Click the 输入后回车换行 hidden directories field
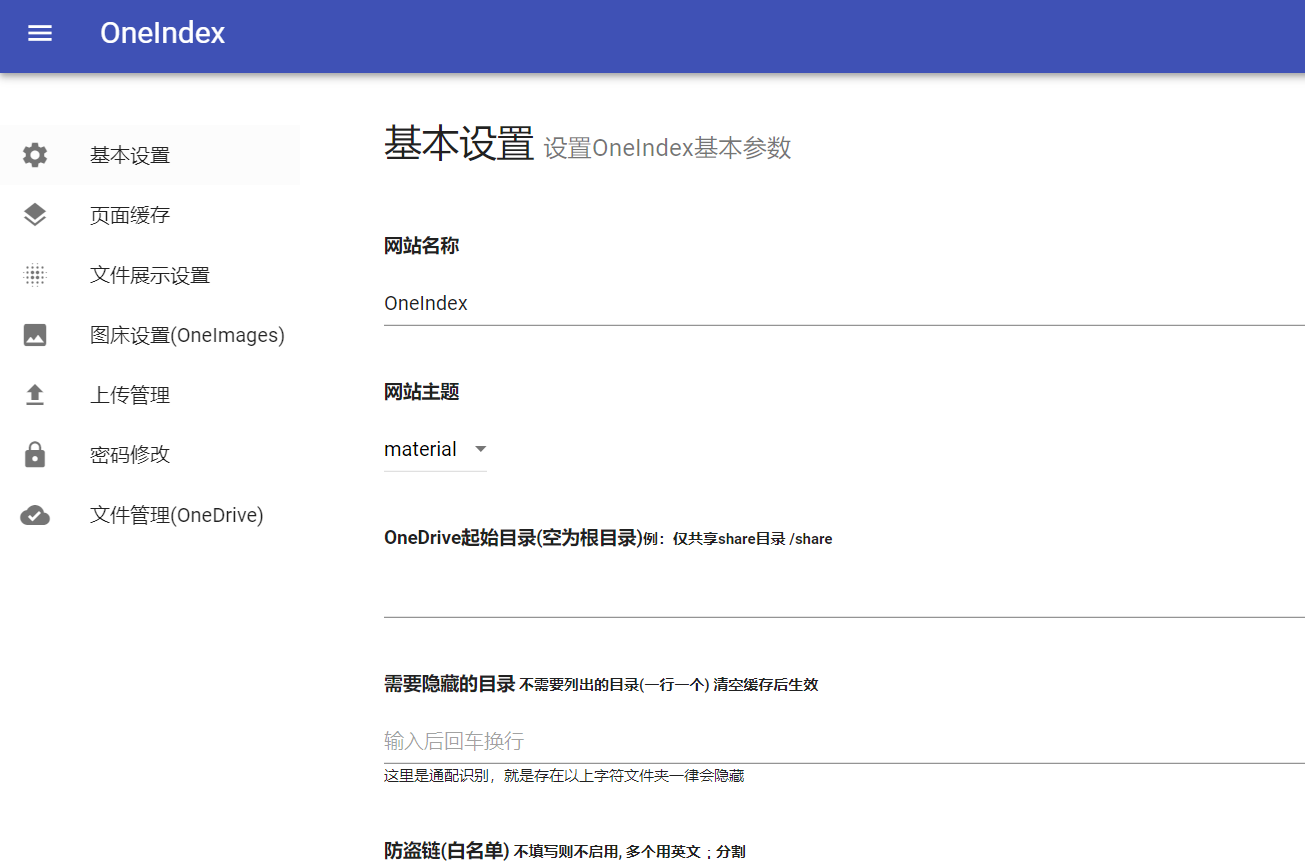 pos(840,741)
